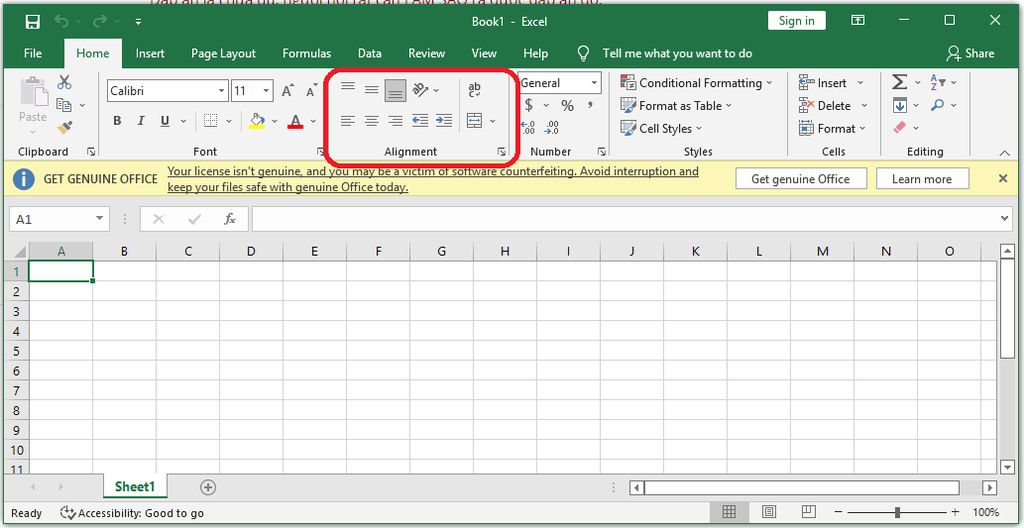Toggle Italic formatting

click(x=140, y=121)
